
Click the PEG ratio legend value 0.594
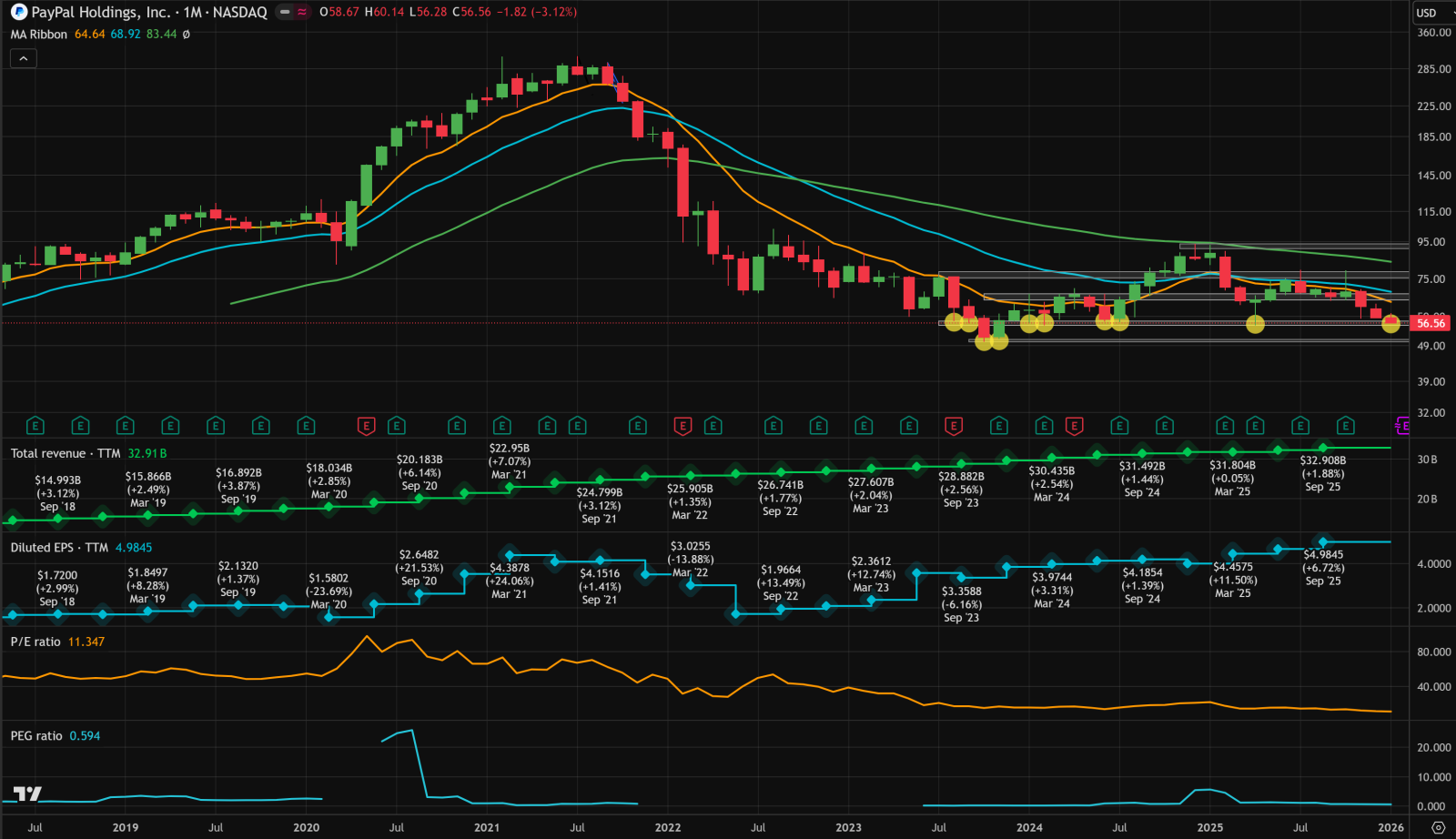[x=85, y=736]
